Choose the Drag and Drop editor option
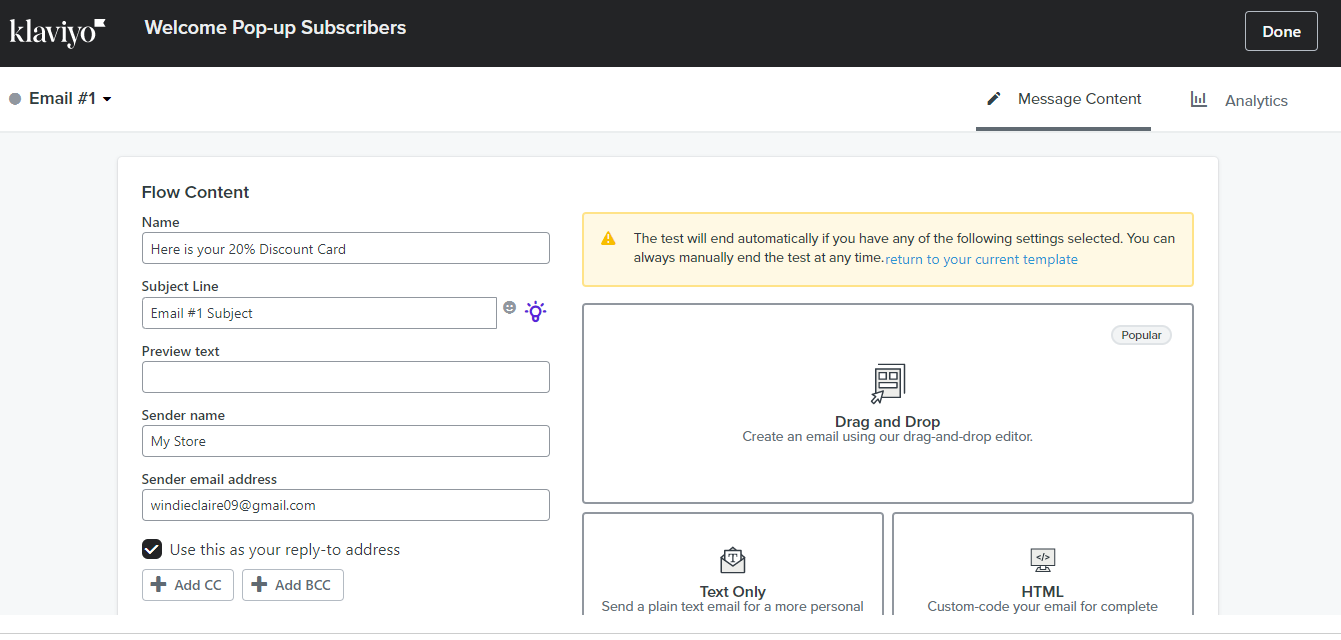Screen dimensions: 1341x640 888,403
